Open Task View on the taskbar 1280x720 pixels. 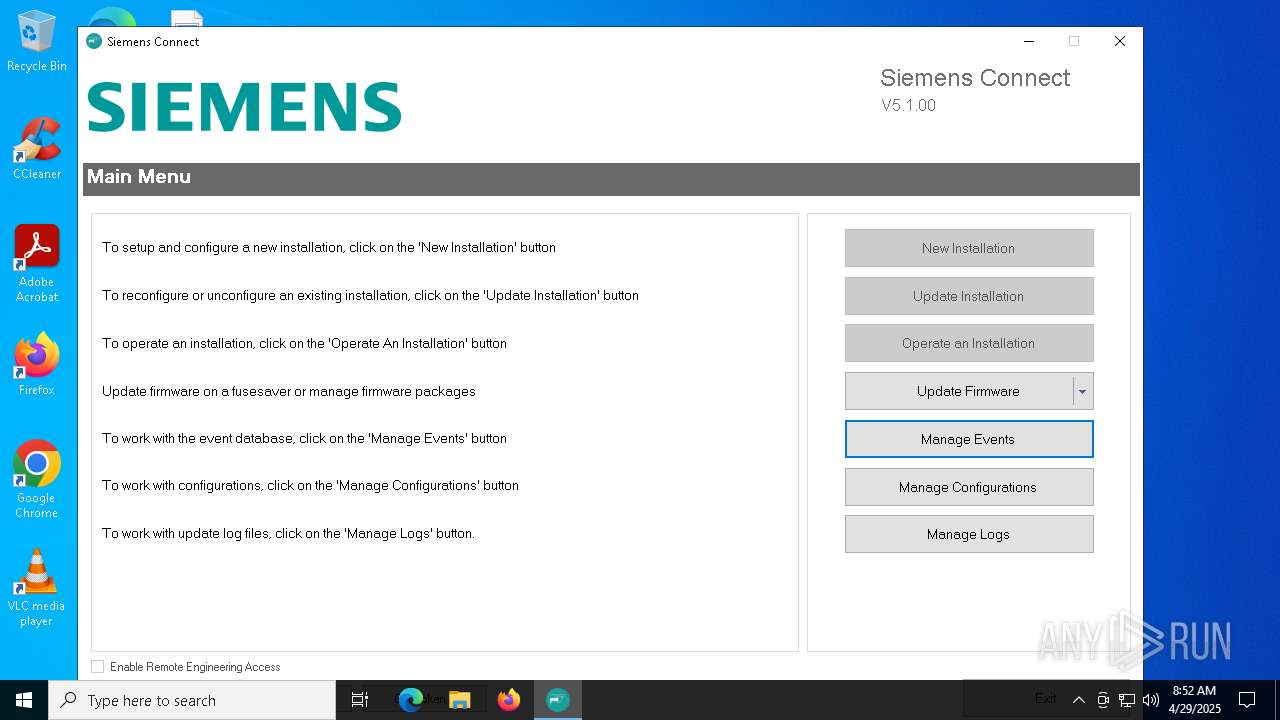pyautogui.click(x=360, y=700)
